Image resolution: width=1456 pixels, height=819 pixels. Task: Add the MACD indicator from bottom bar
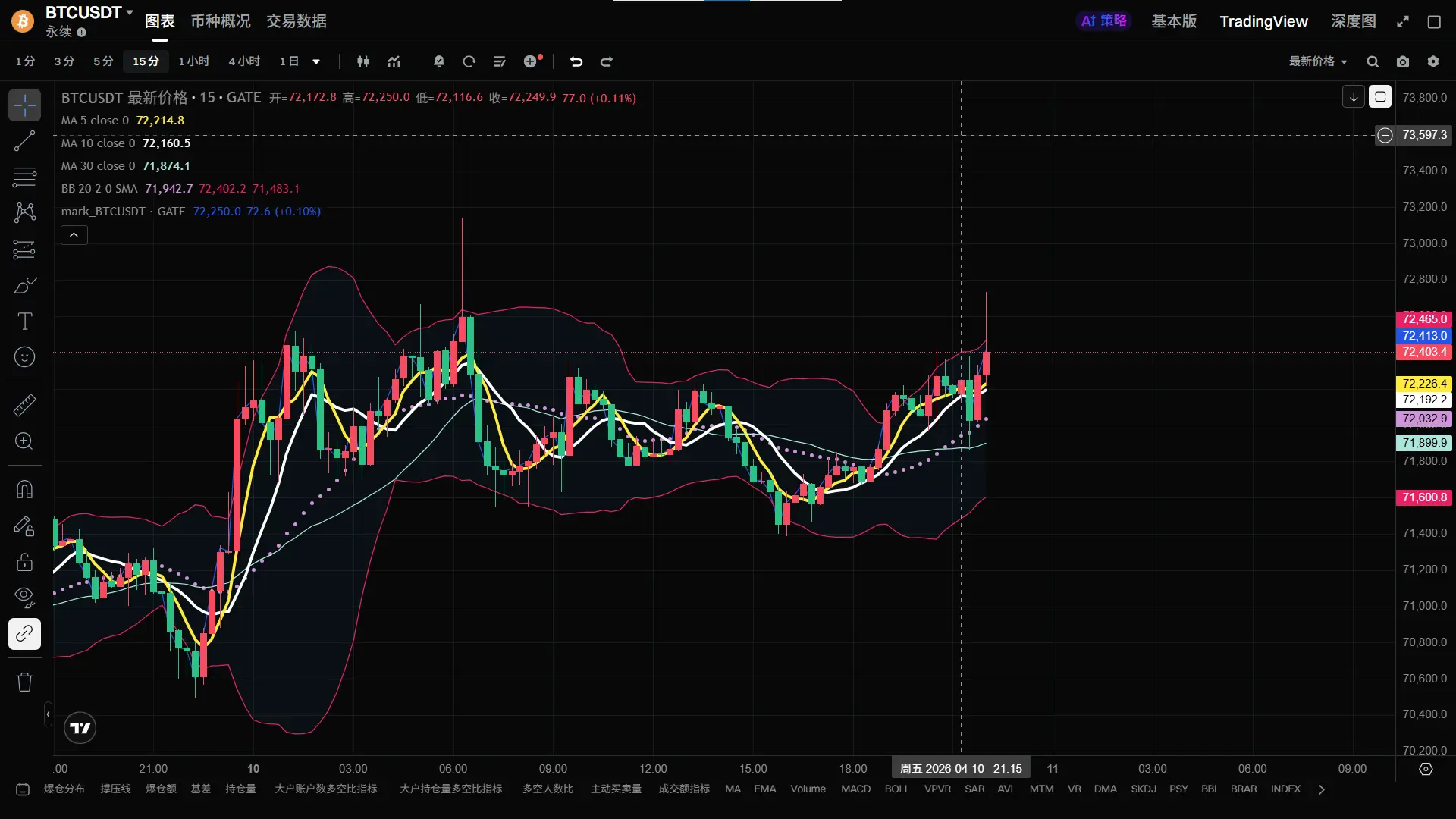pyautogui.click(x=855, y=789)
